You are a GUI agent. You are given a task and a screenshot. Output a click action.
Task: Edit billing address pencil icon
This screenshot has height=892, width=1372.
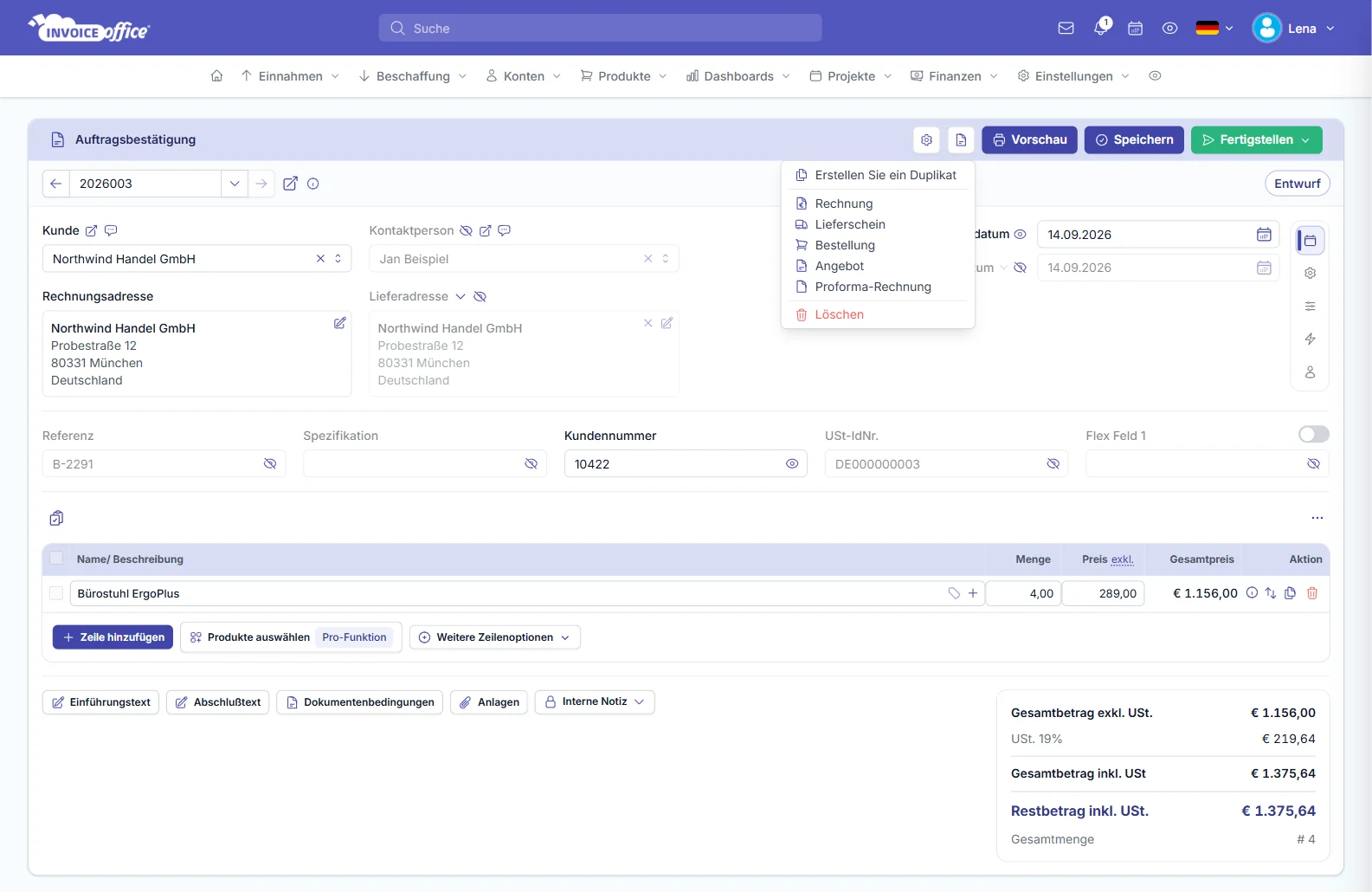[x=339, y=323]
